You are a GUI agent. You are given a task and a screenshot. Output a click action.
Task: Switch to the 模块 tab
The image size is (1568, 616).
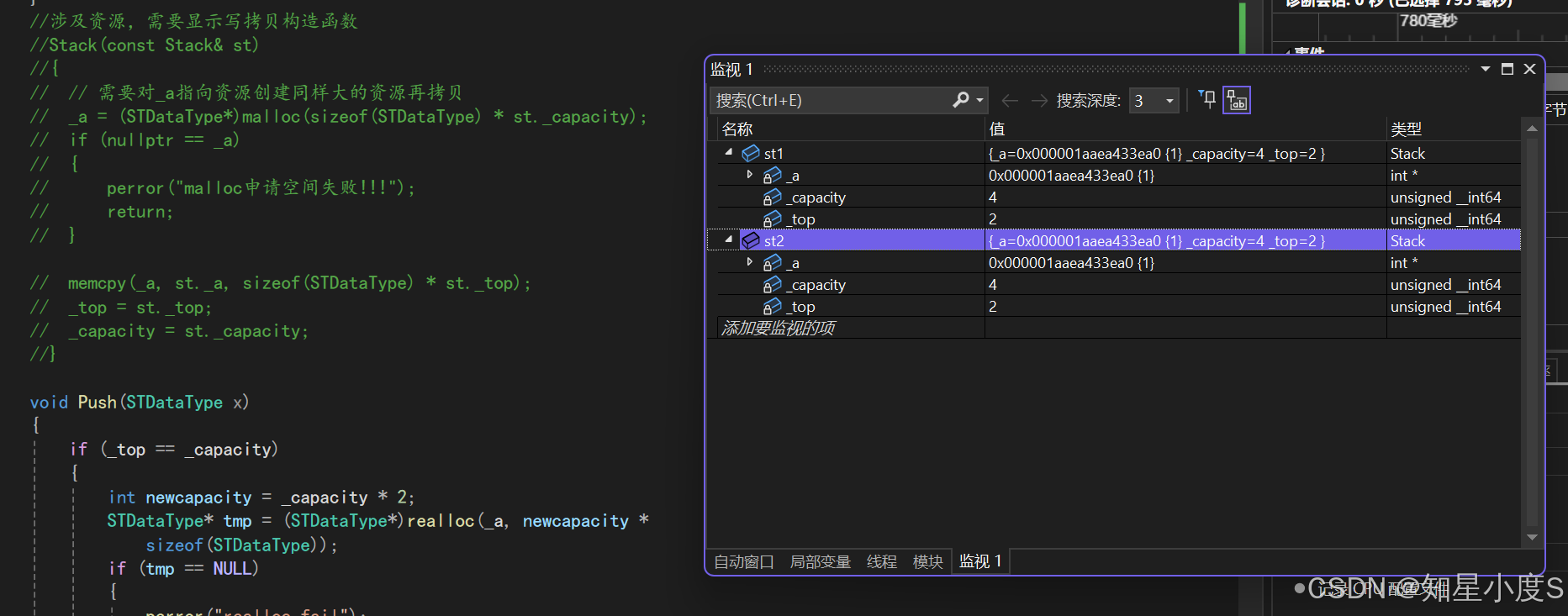(x=928, y=561)
